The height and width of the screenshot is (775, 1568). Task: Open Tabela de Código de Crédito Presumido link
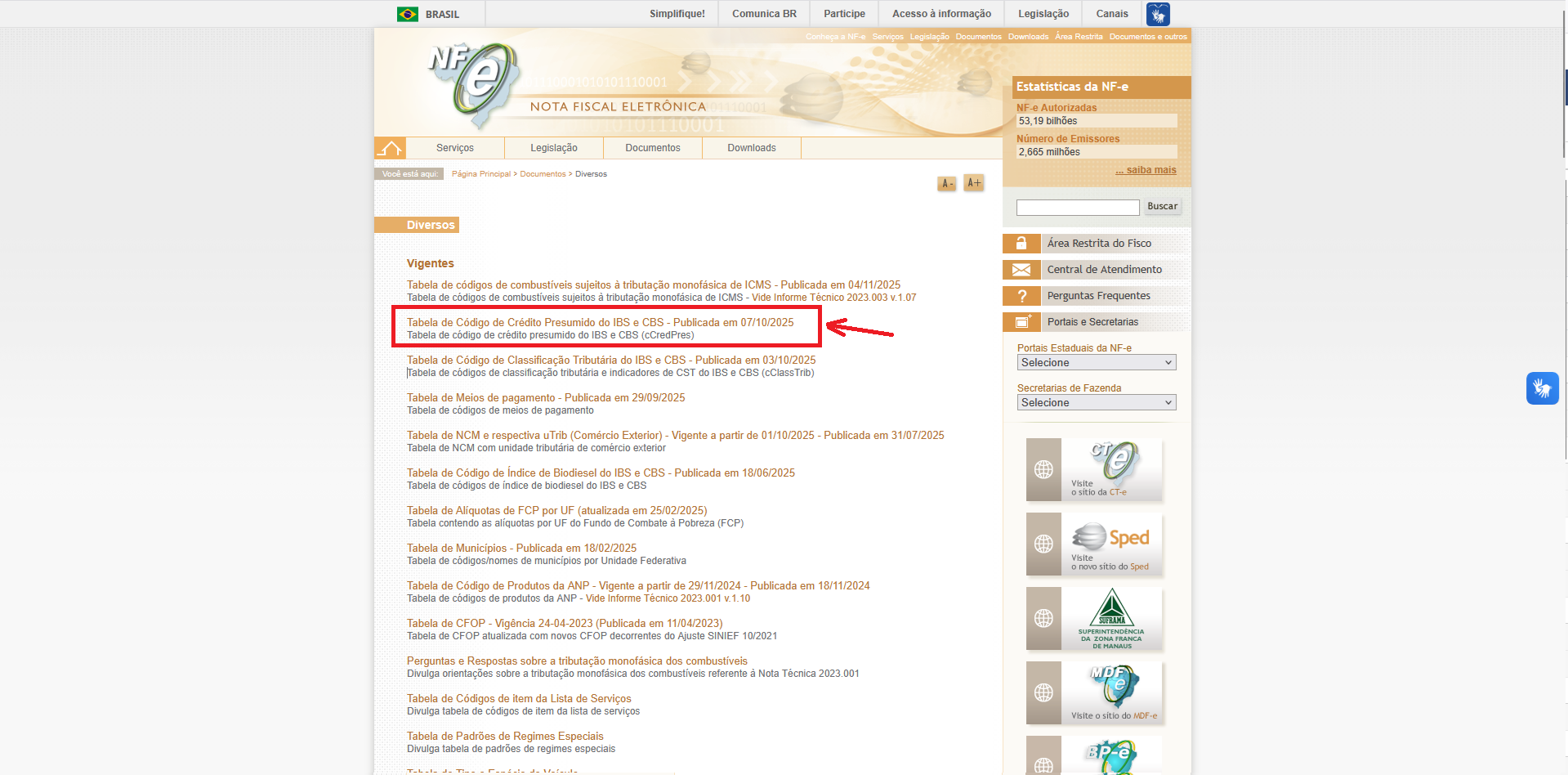point(600,323)
